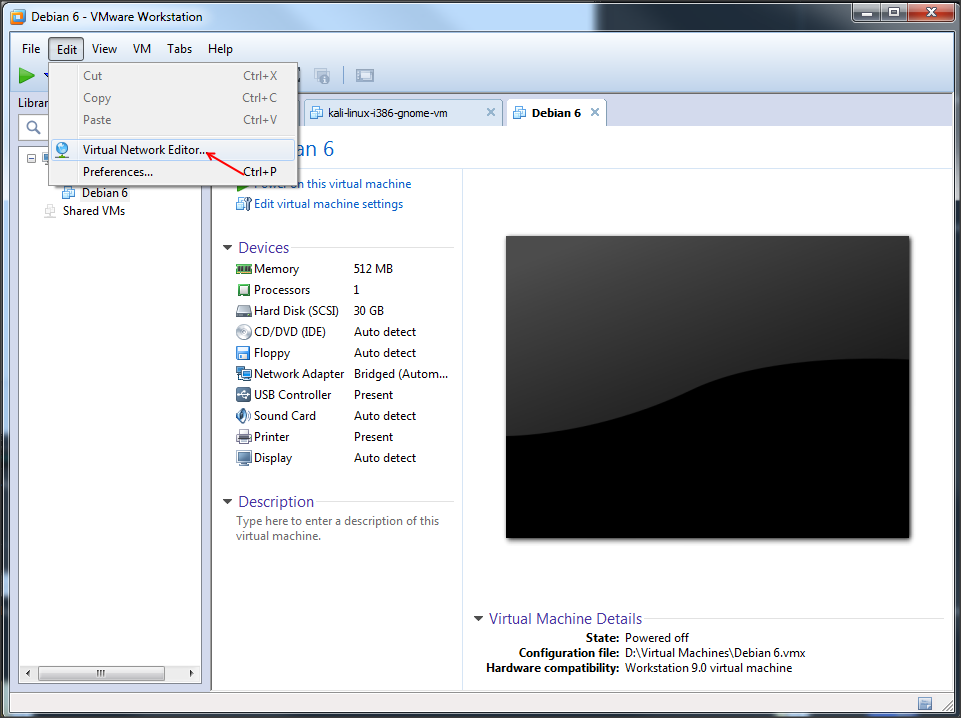The image size is (961, 718).
Task: Close the Debian 6 tab
Action: (594, 112)
